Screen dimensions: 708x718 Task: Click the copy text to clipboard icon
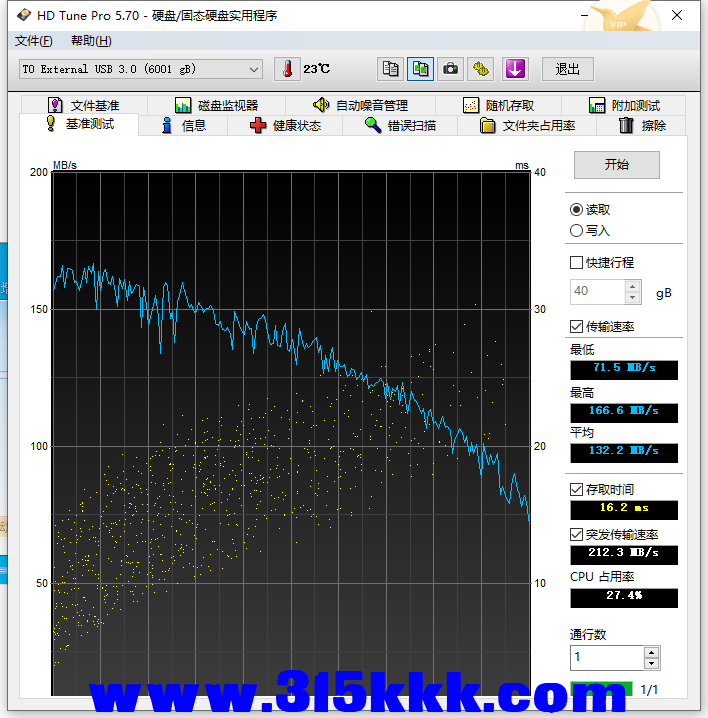[x=391, y=69]
